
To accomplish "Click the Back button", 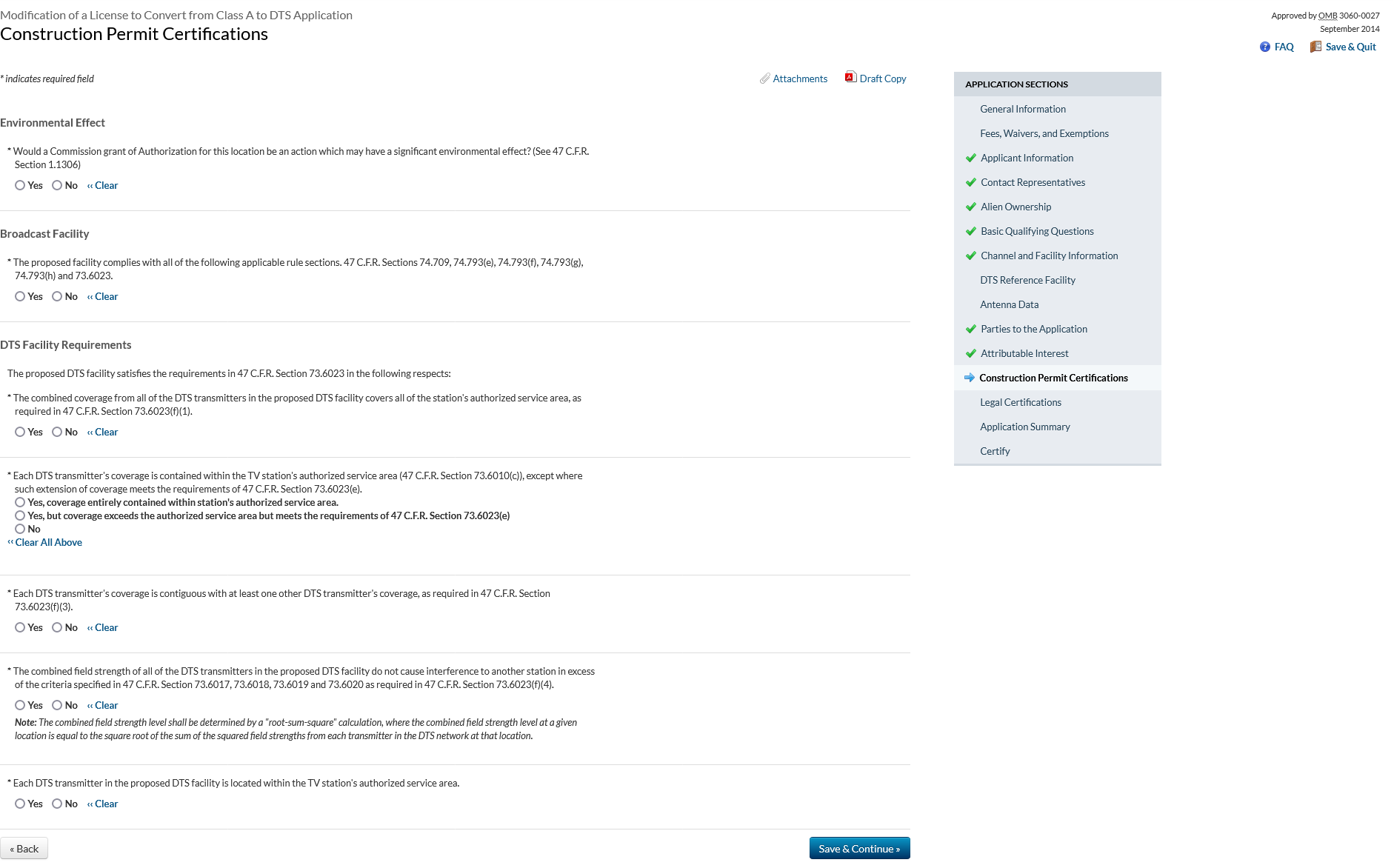I will pyautogui.click(x=24, y=849).
